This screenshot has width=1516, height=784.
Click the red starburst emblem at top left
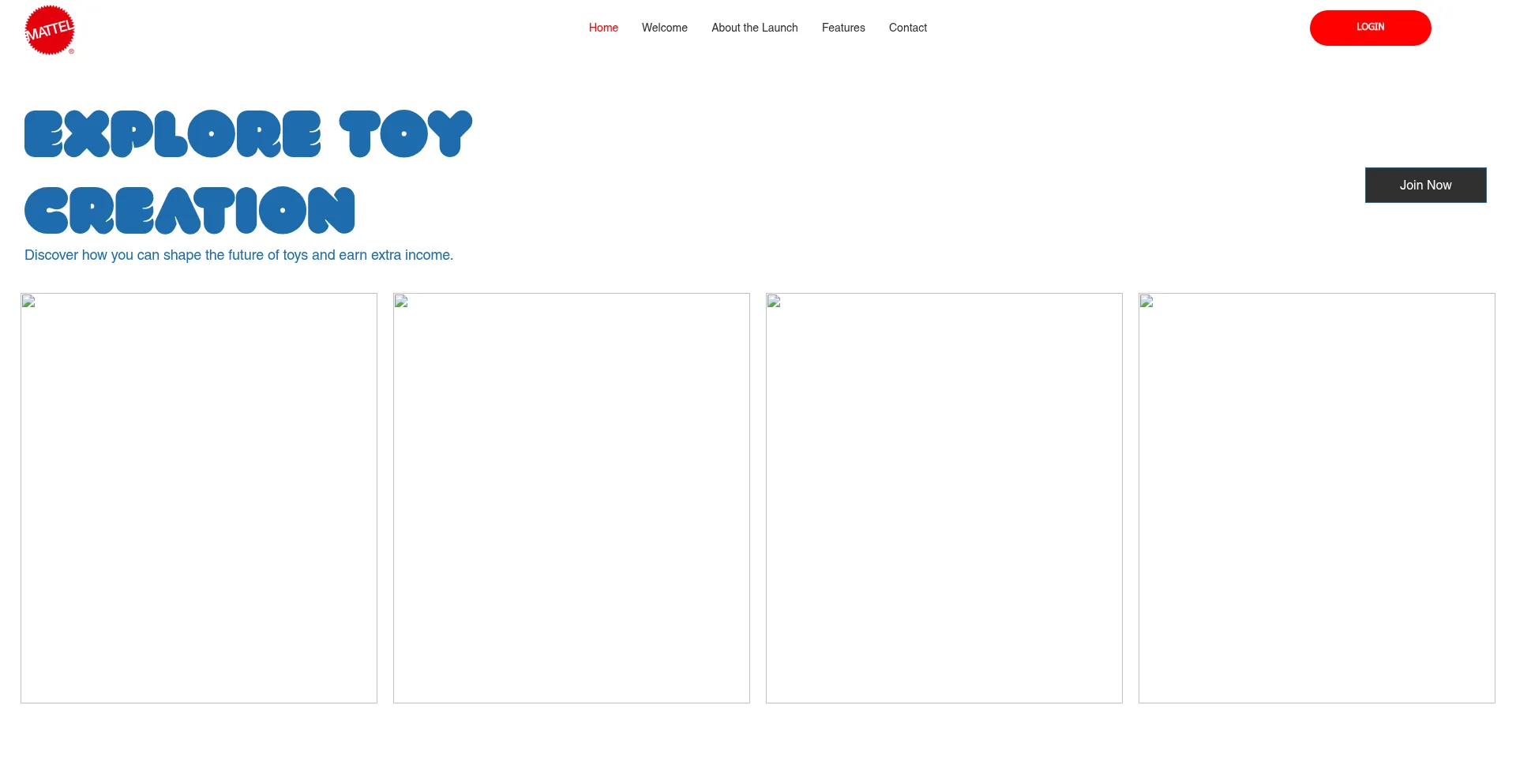(49, 29)
